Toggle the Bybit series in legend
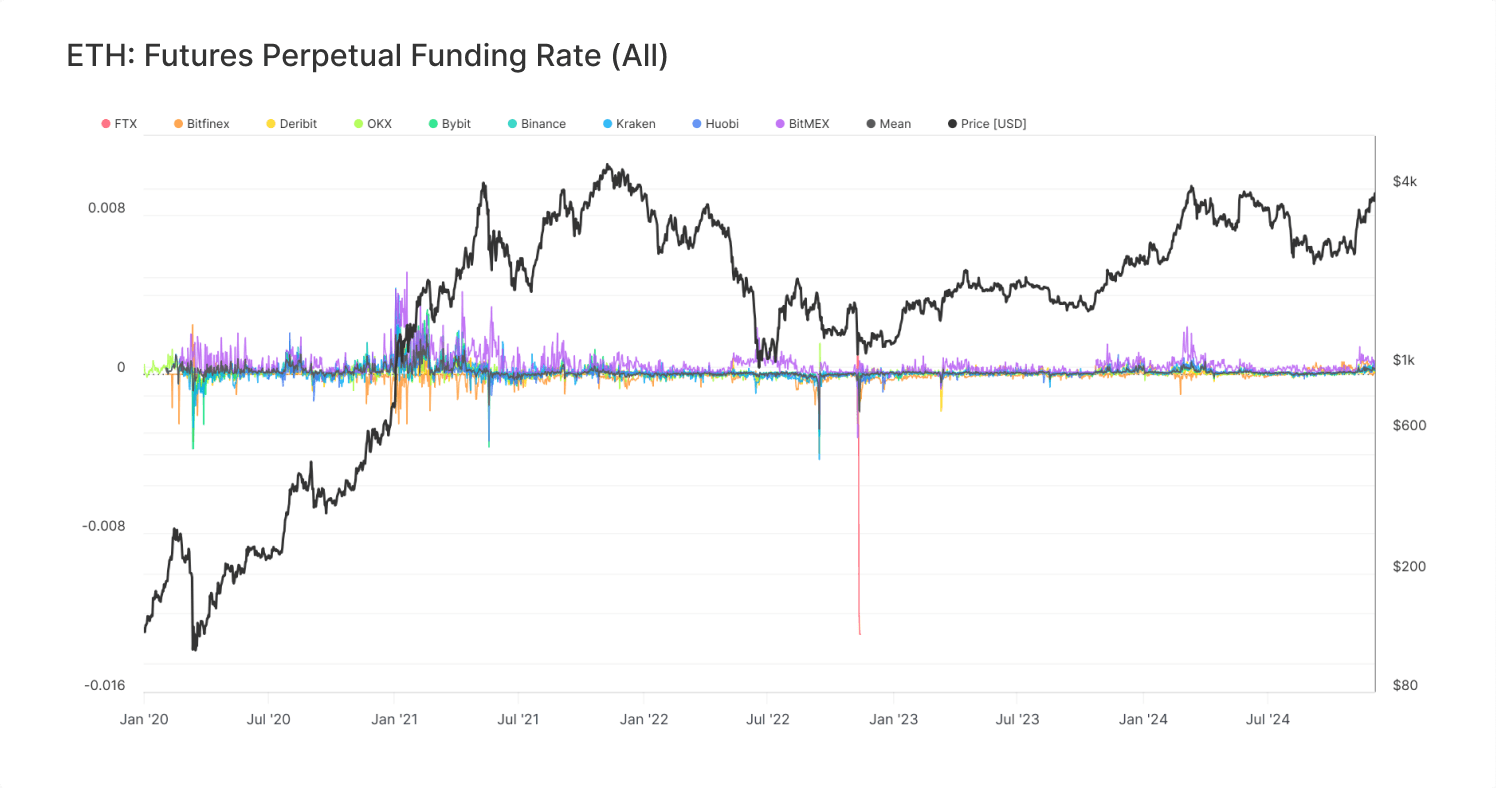This screenshot has height=788, width=1496. click(450, 124)
